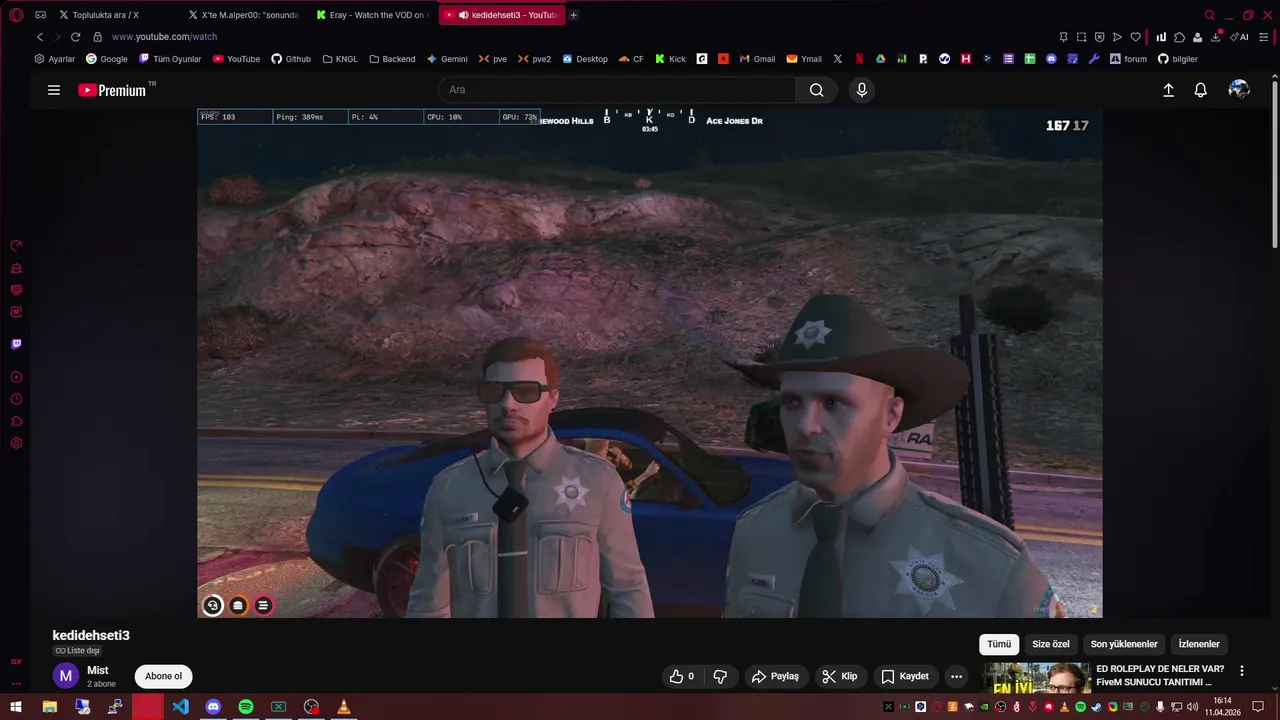The image size is (1280, 720).
Task: Open the account avatar menu
Action: click(1239, 90)
